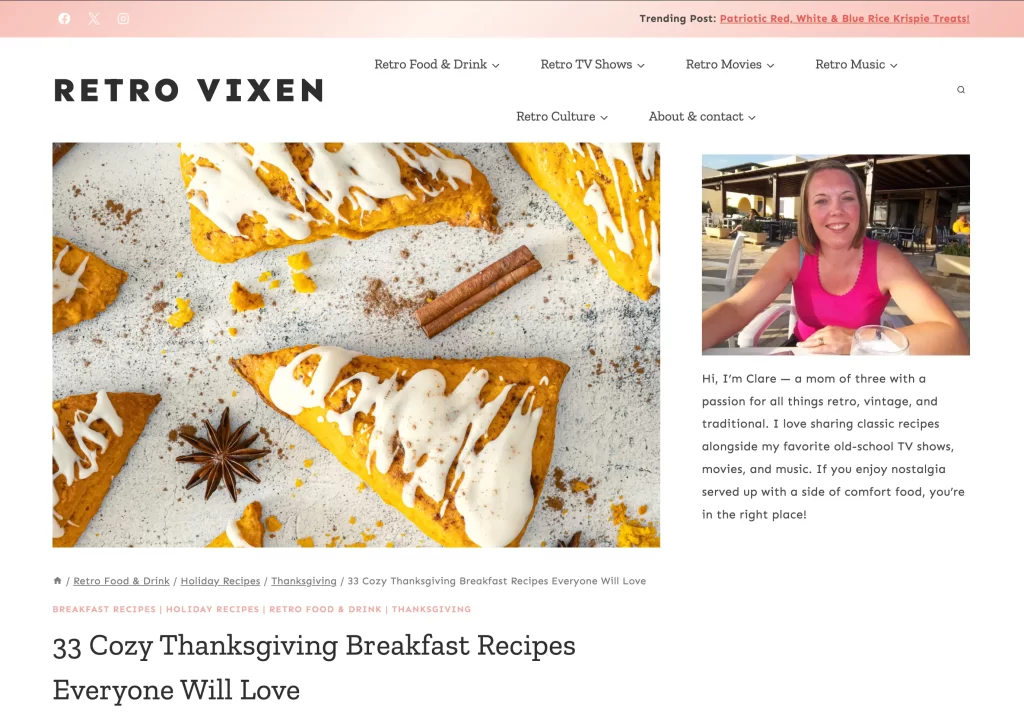1024x725 pixels.
Task: Expand the Retro Food & Drink chevron
Action: click(x=496, y=65)
